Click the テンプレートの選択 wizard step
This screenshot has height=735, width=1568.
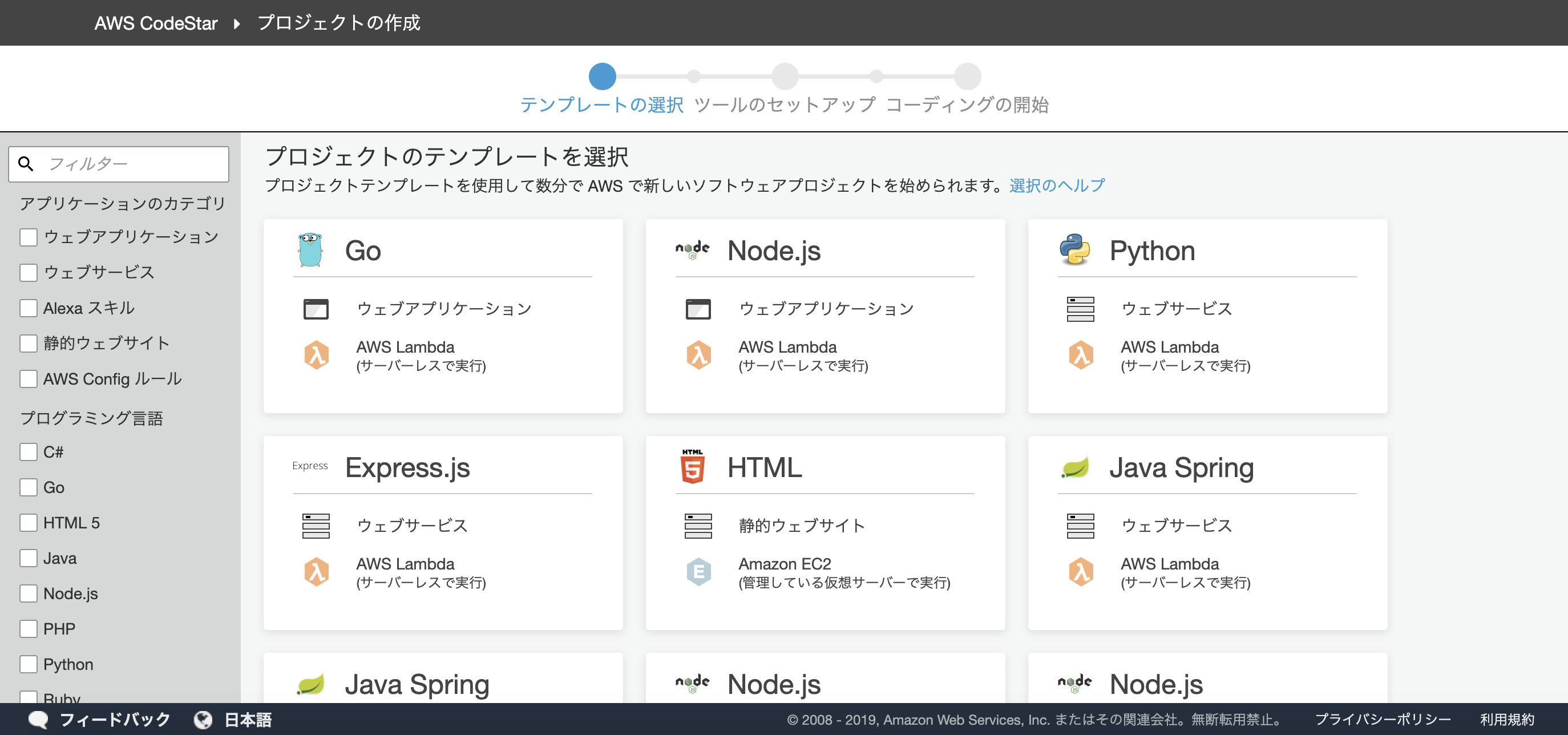click(x=601, y=105)
